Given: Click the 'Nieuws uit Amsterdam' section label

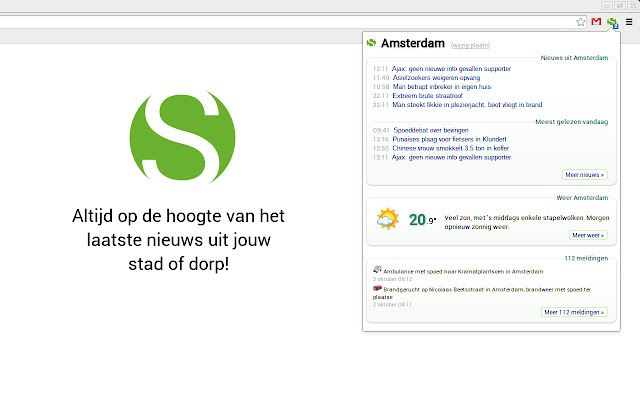Looking at the screenshot, I should pyautogui.click(x=574, y=58).
